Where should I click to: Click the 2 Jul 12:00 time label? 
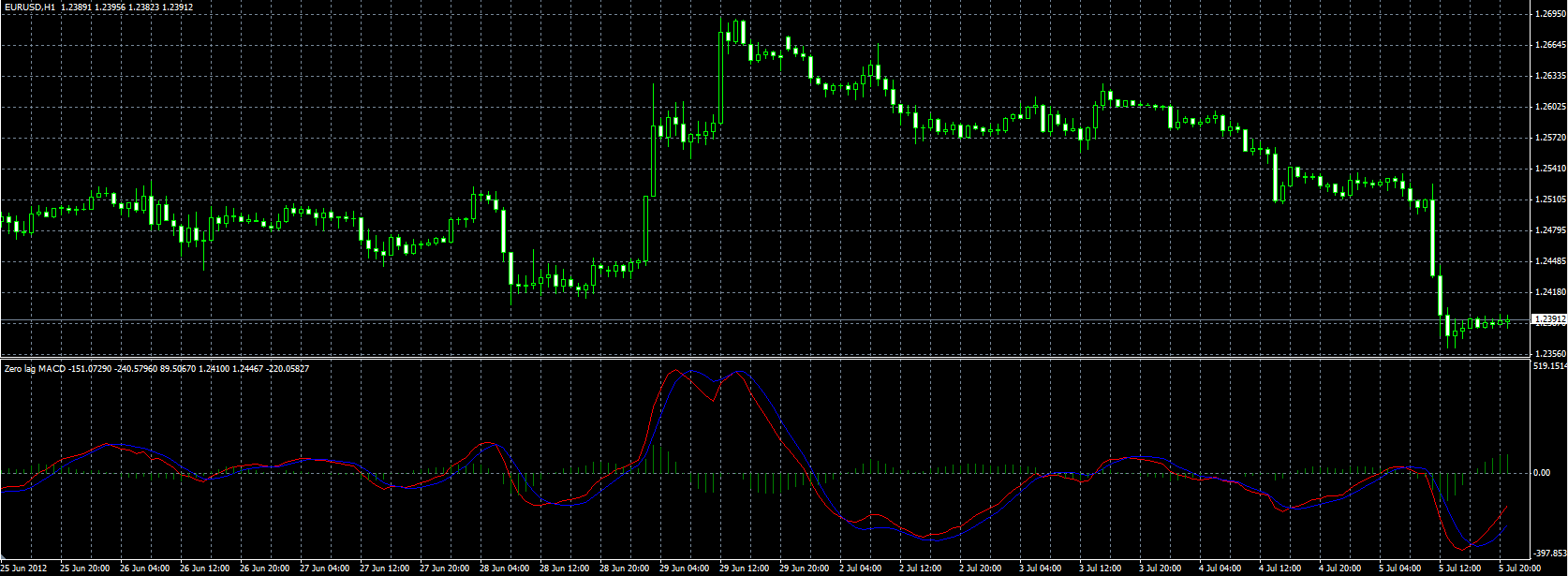pyautogui.click(x=922, y=569)
